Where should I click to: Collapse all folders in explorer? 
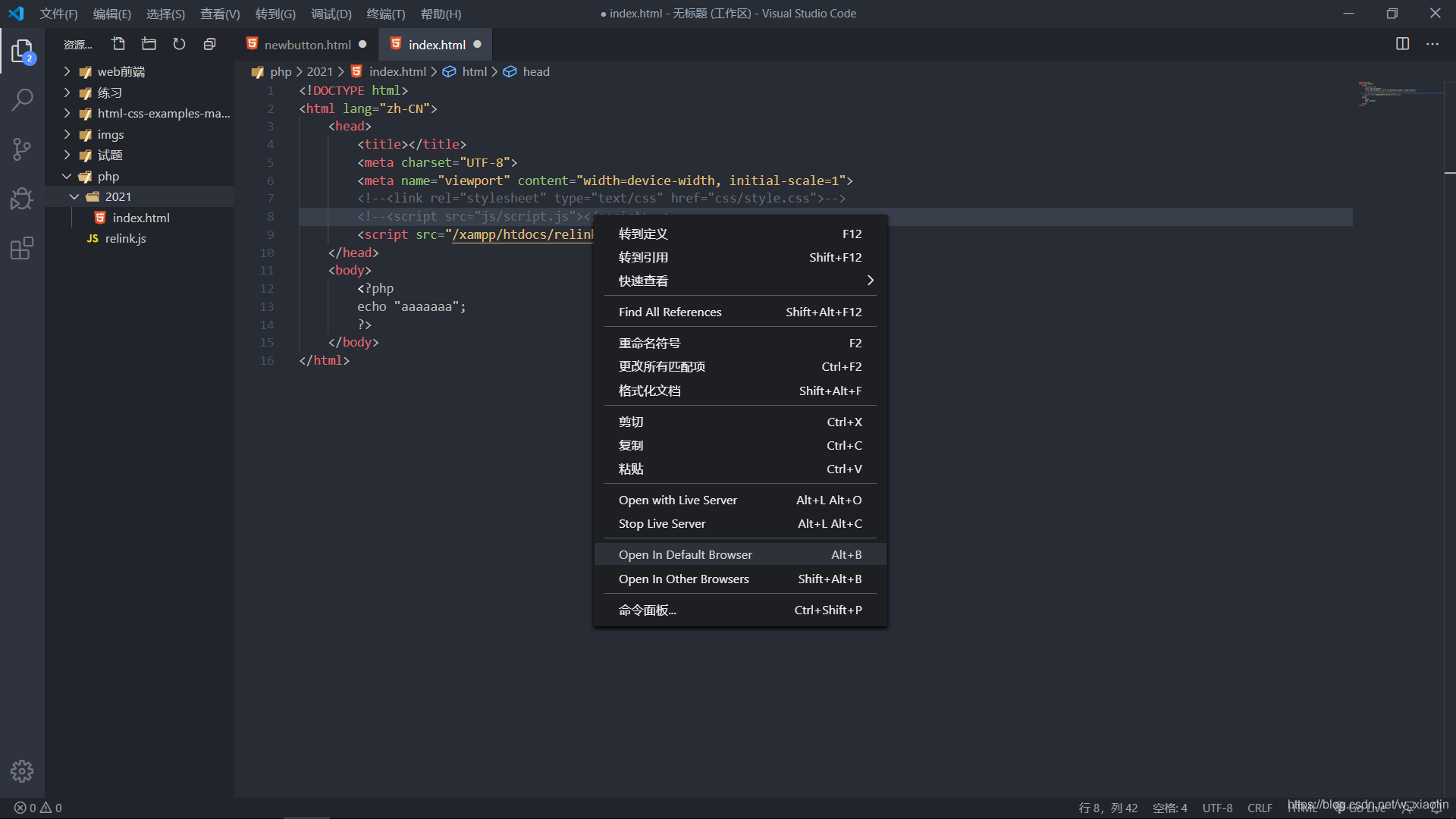click(x=210, y=44)
